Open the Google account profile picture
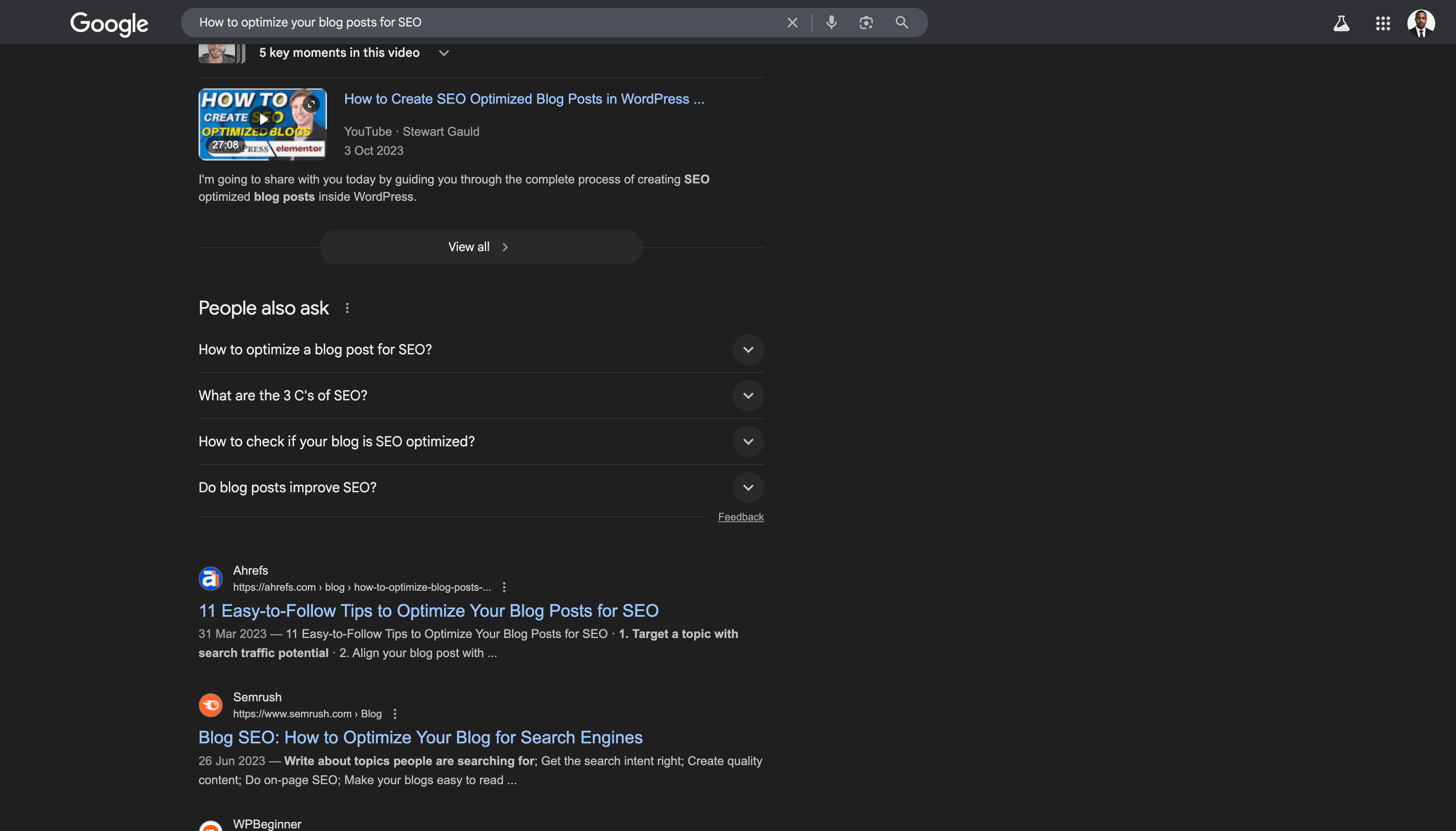This screenshot has height=831, width=1456. (x=1420, y=23)
